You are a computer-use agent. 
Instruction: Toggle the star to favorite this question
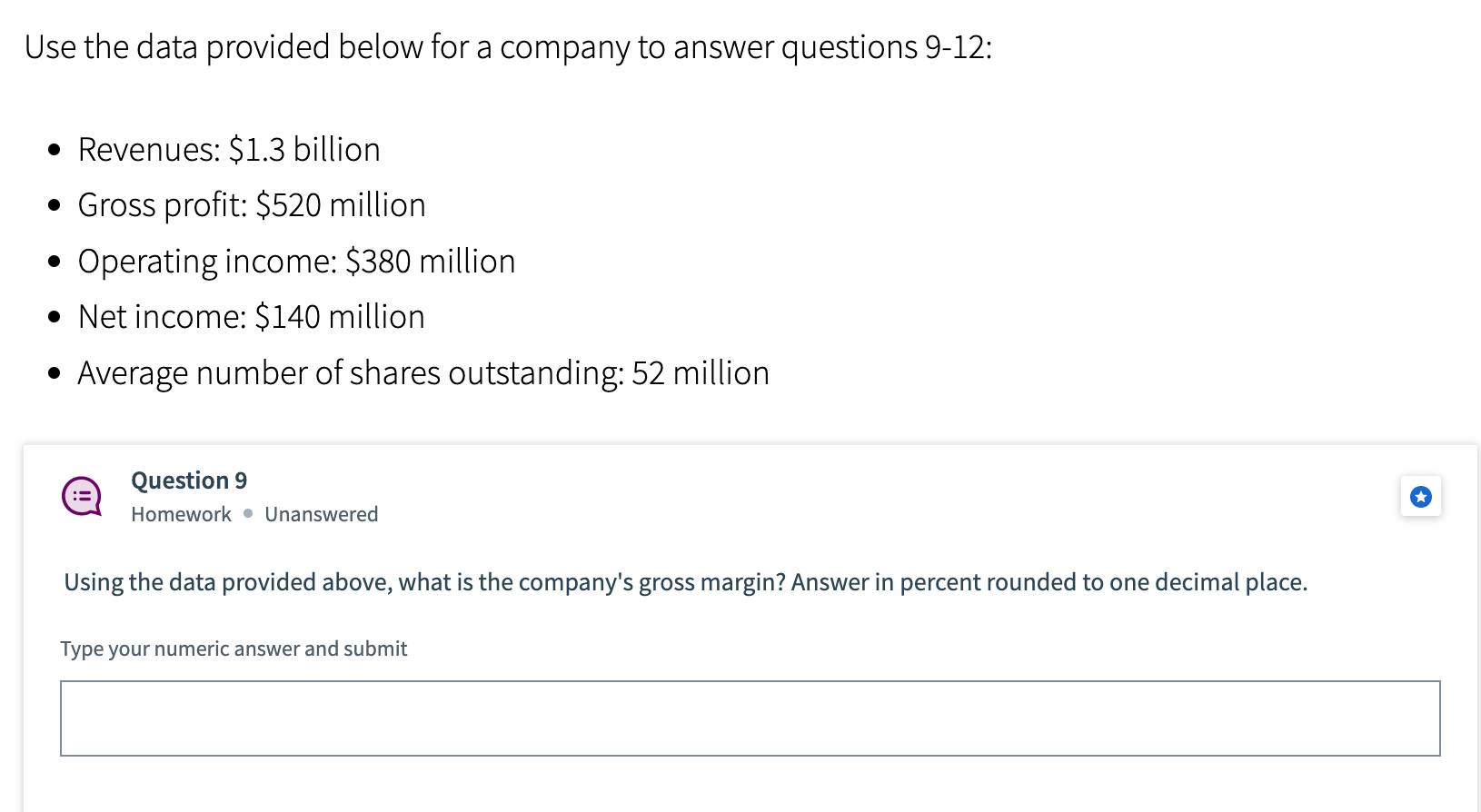[1421, 497]
